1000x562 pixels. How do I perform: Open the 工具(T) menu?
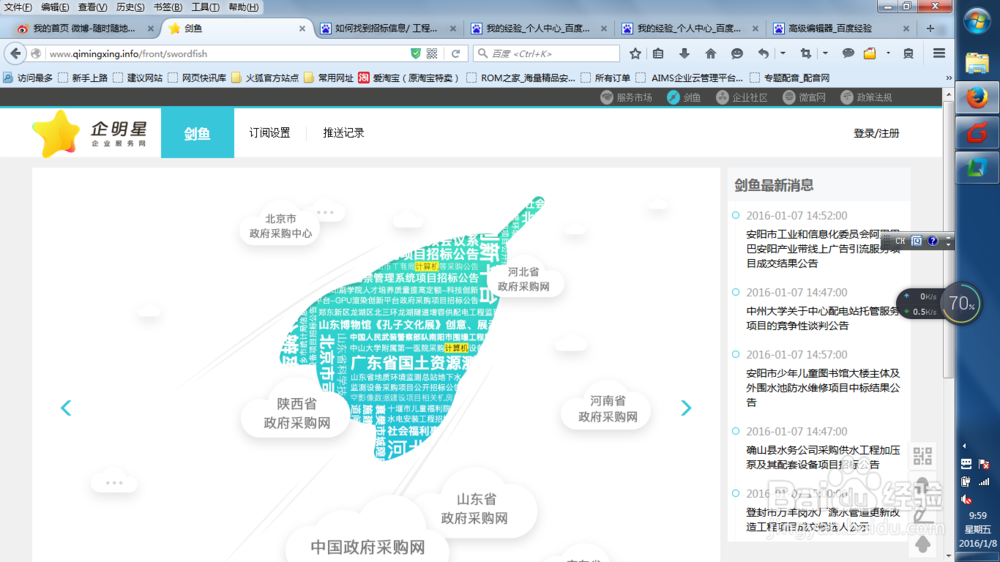pos(205,7)
